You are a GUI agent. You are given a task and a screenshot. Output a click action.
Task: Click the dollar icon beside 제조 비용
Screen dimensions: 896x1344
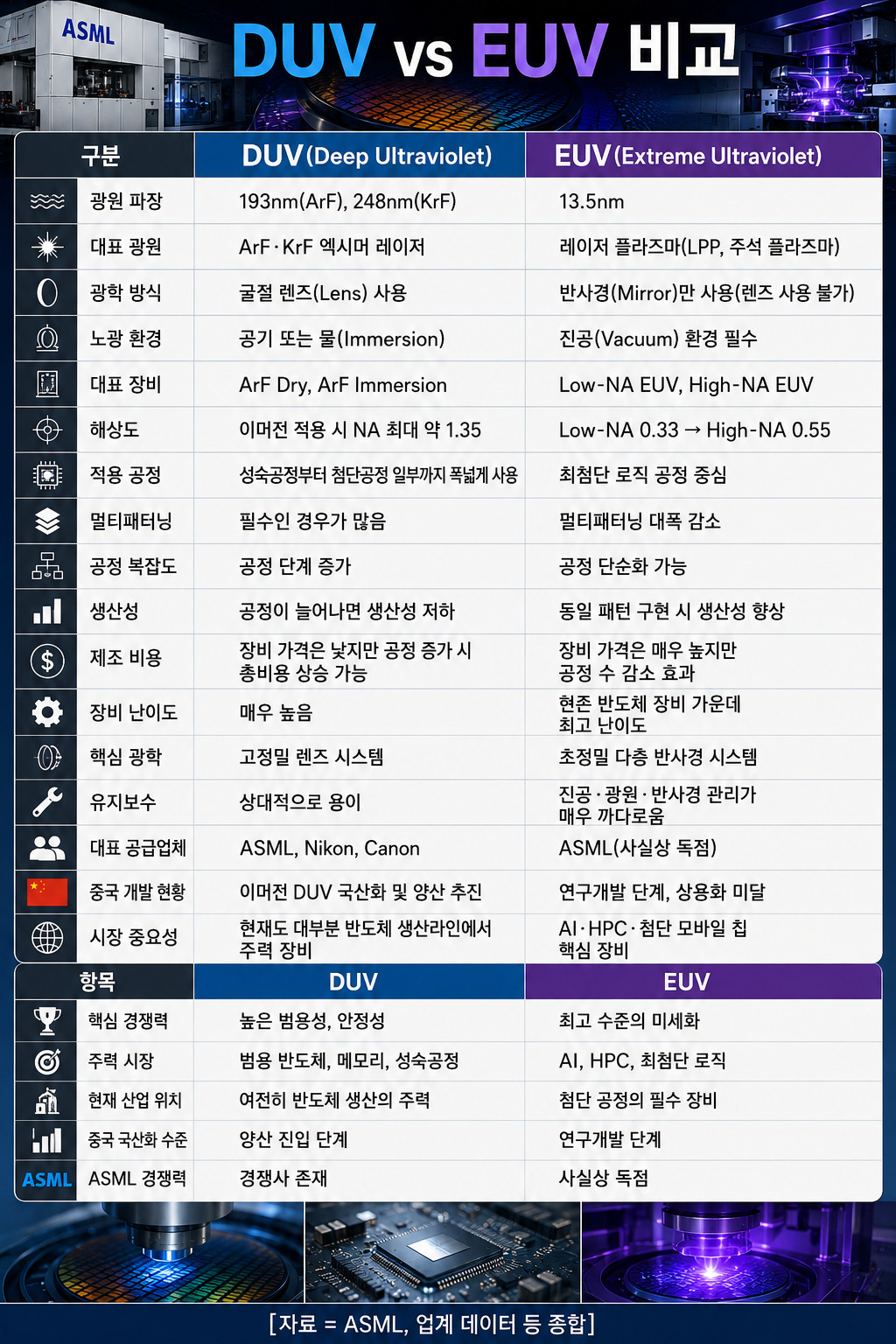(x=47, y=661)
